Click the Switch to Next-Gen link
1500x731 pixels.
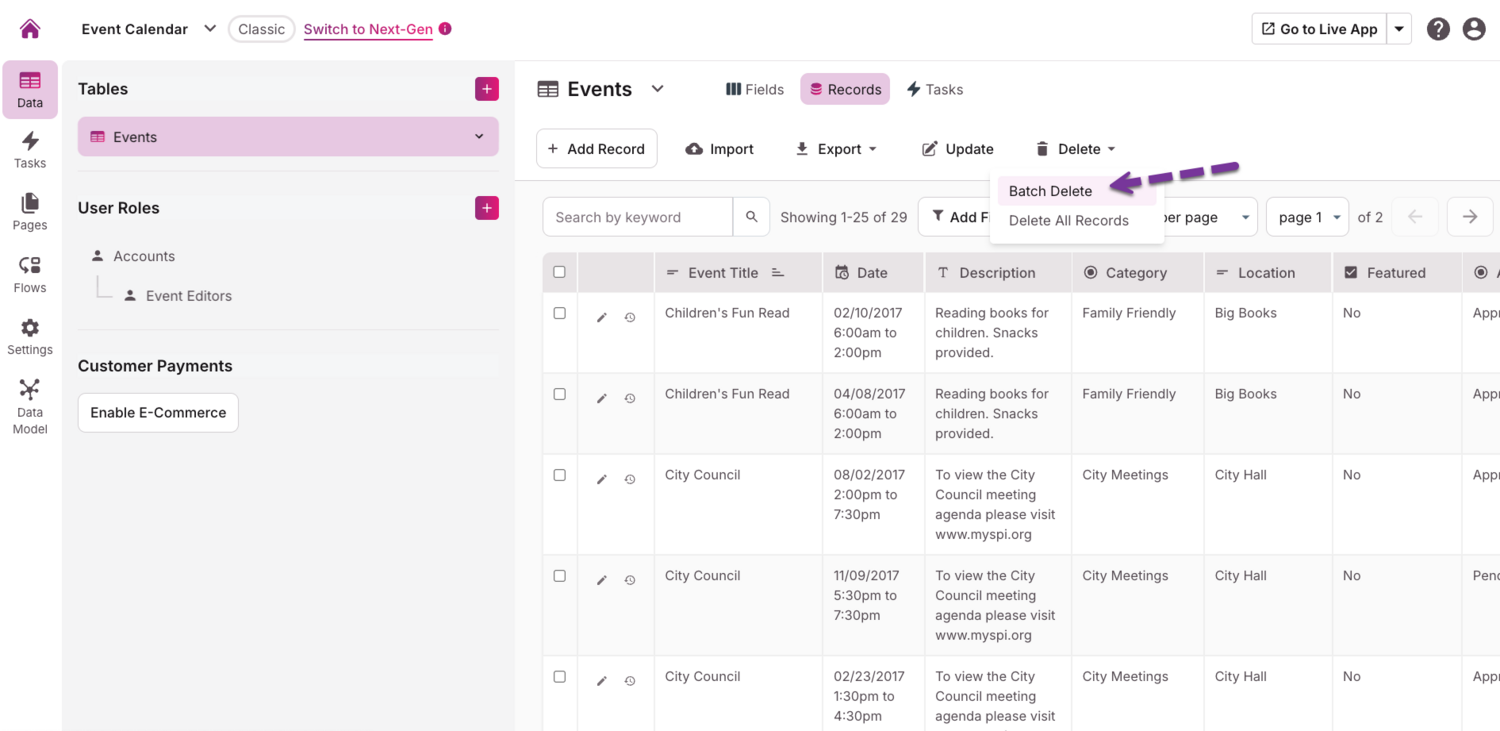click(368, 29)
